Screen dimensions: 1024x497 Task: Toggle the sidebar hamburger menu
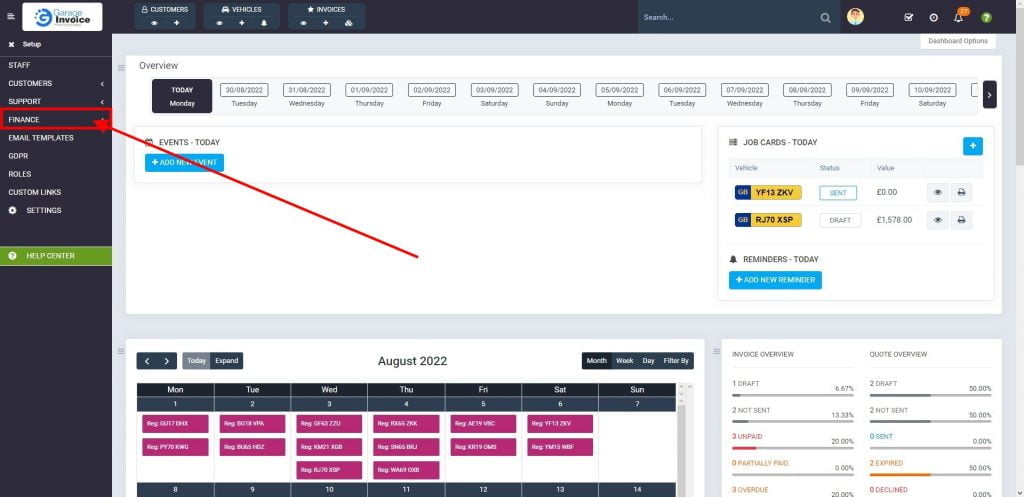click(x=11, y=17)
